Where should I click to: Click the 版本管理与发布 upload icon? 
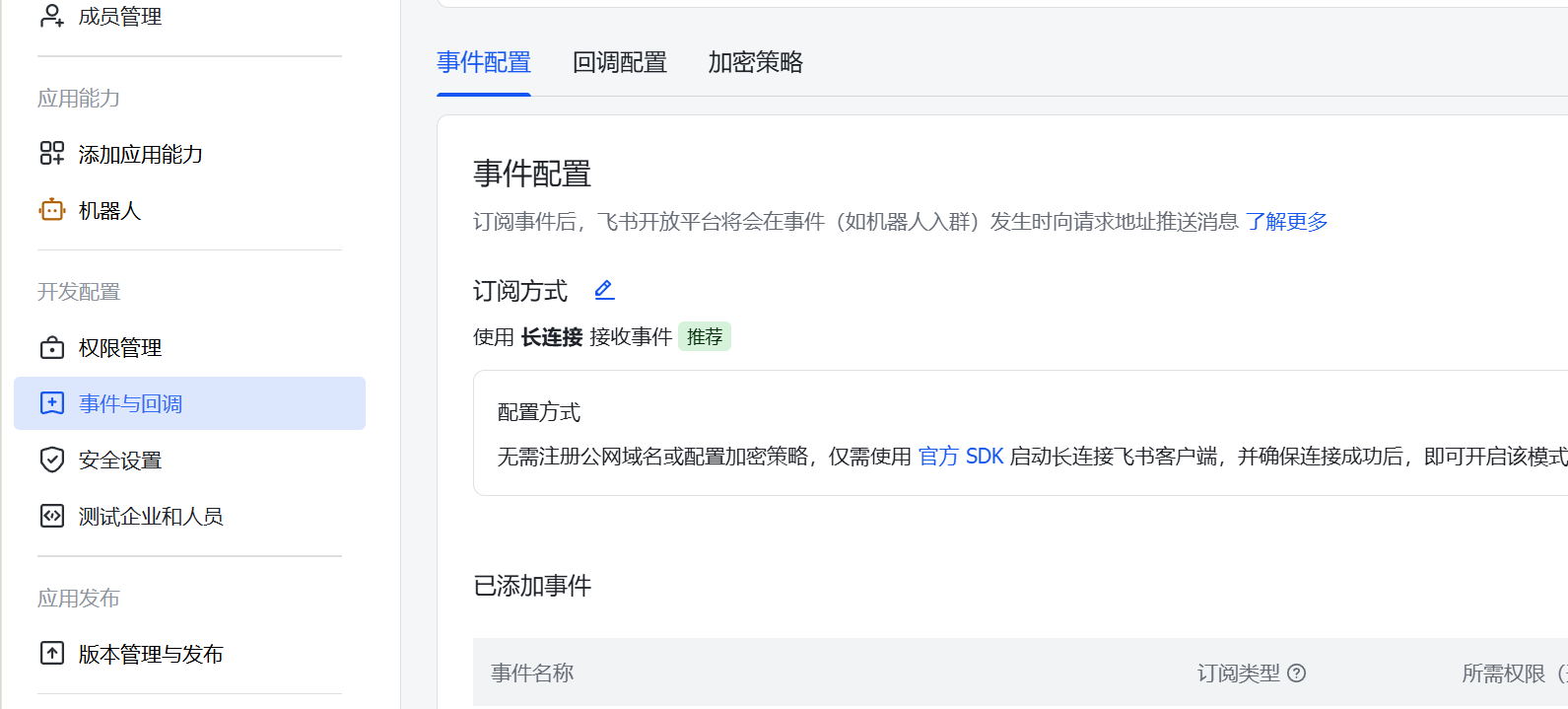(x=51, y=654)
